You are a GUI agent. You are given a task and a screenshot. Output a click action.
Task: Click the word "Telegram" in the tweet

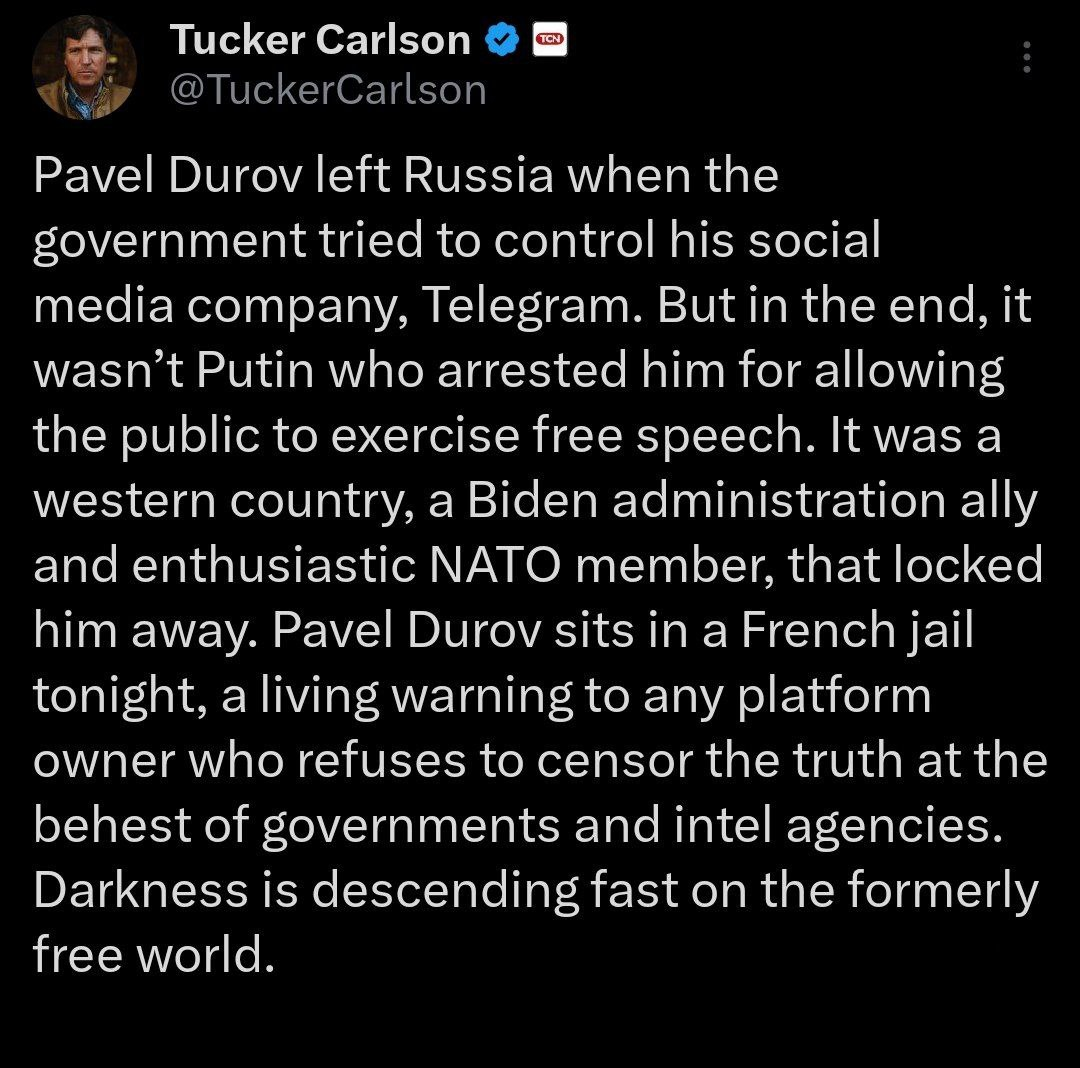pyautogui.click(x=531, y=306)
